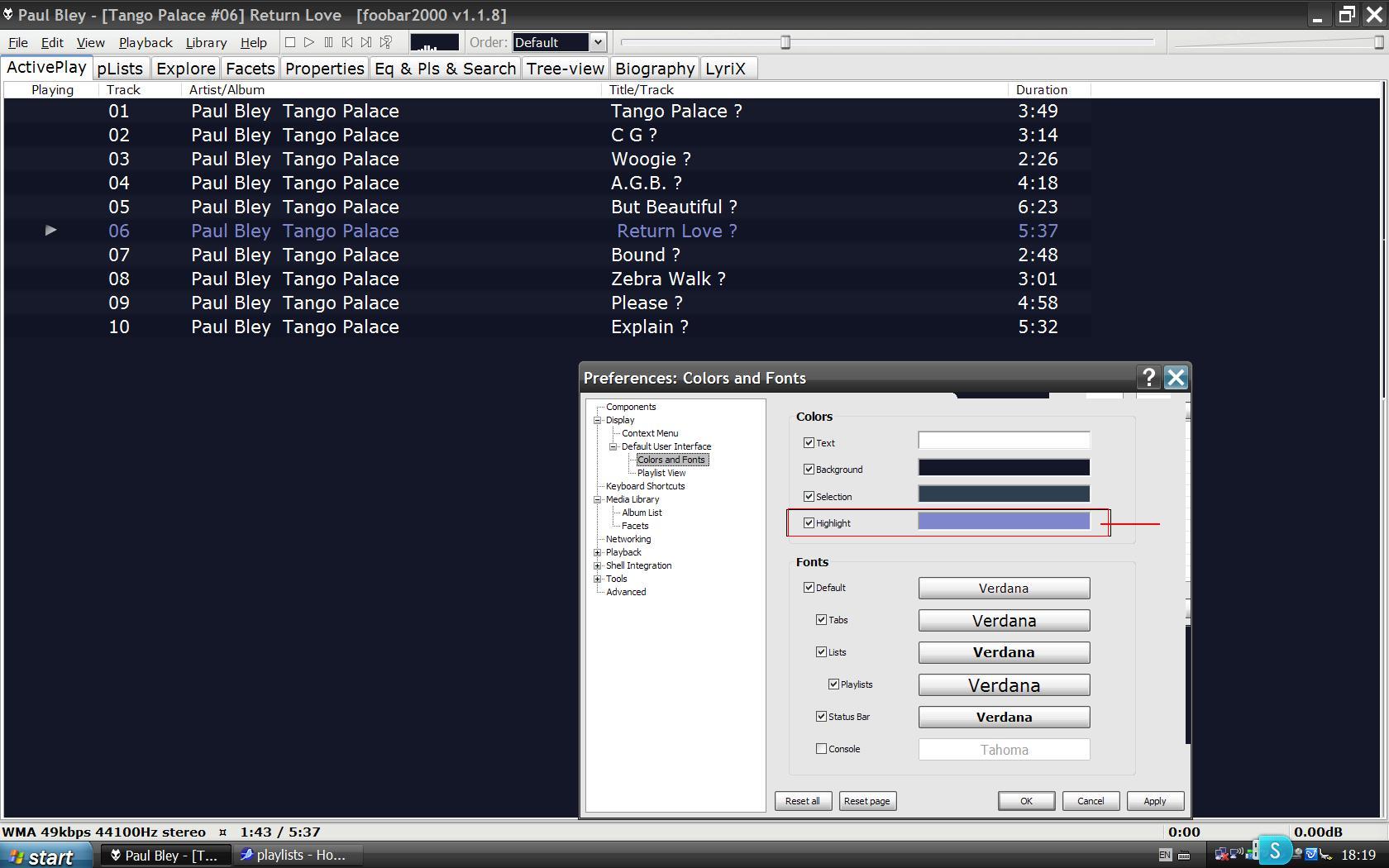
Task: Open the Edit menu
Action: 52,42
